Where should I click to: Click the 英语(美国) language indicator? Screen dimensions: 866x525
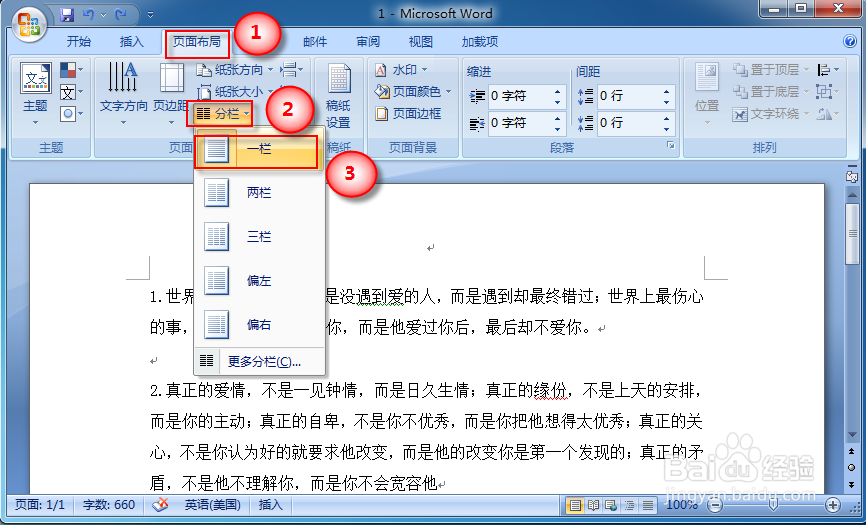(x=212, y=504)
